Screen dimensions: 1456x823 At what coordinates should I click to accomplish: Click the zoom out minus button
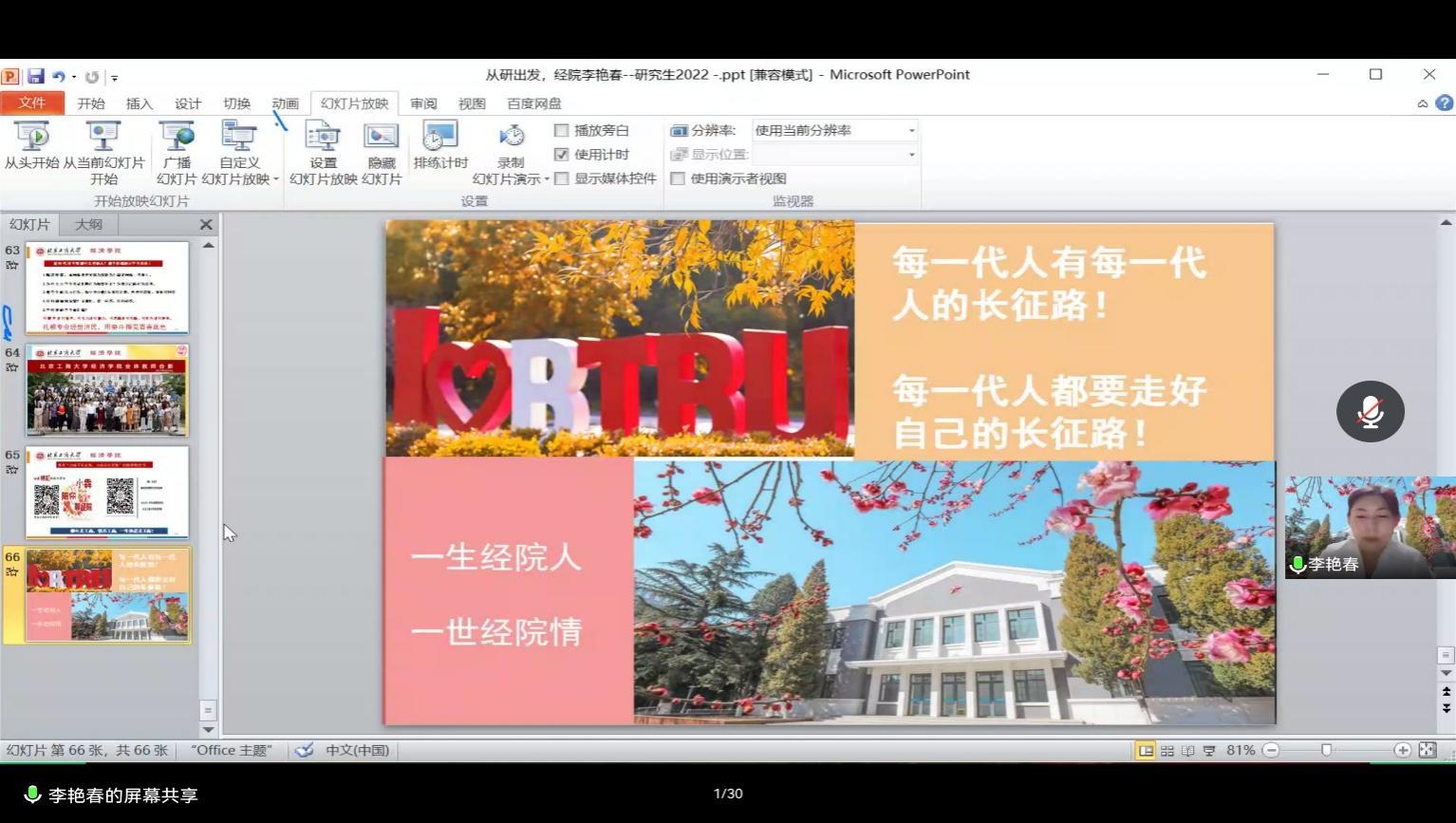1272,750
